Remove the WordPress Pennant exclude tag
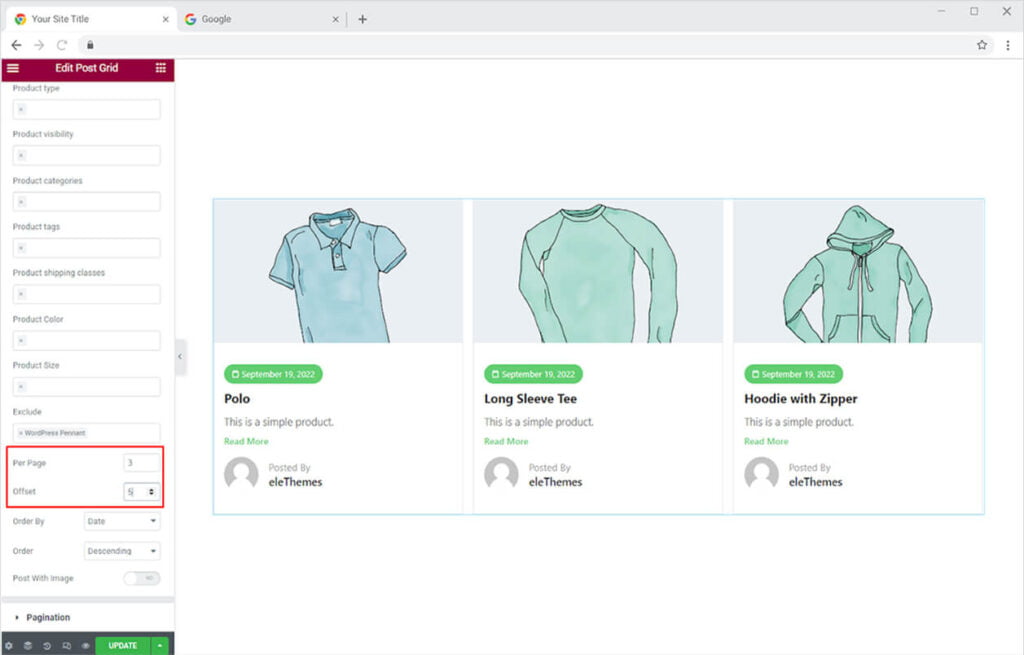Image resolution: width=1024 pixels, height=655 pixels. [x=21, y=433]
